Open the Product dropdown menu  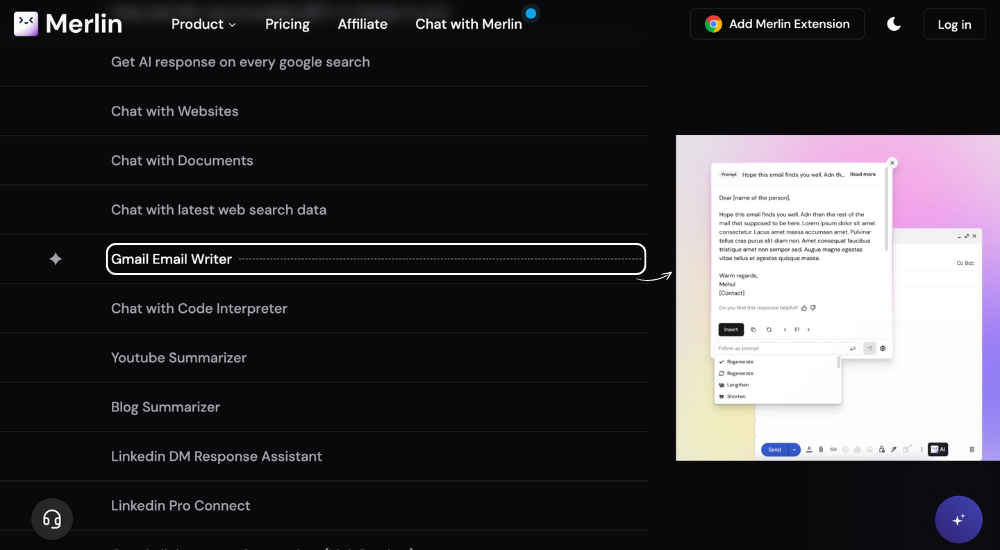pos(203,24)
